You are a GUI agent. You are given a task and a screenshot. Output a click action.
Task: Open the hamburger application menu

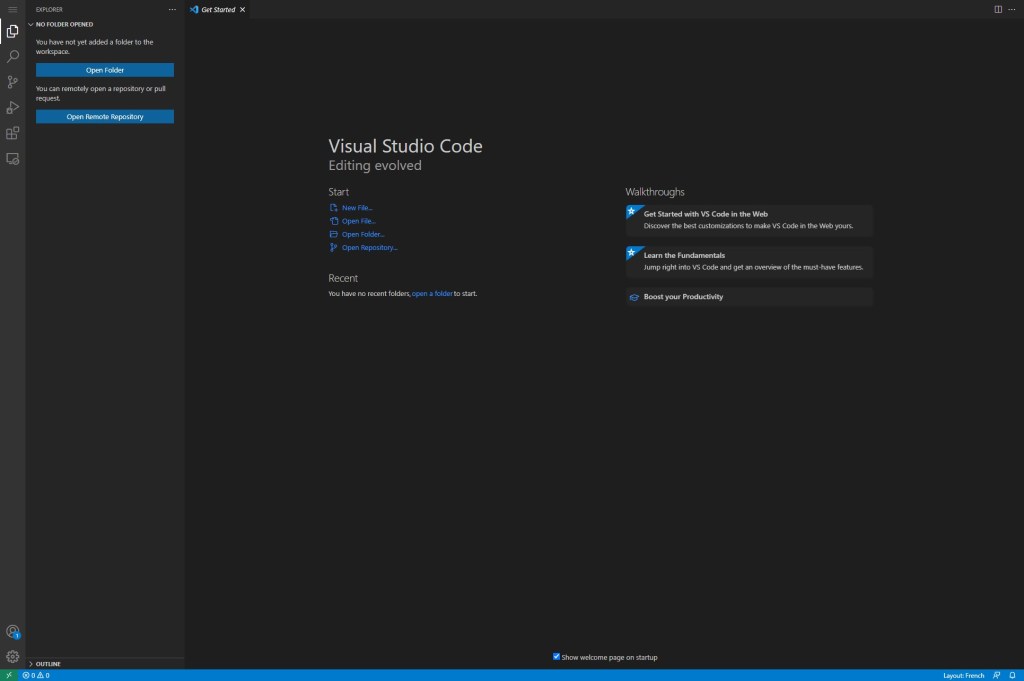tap(13, 9)
